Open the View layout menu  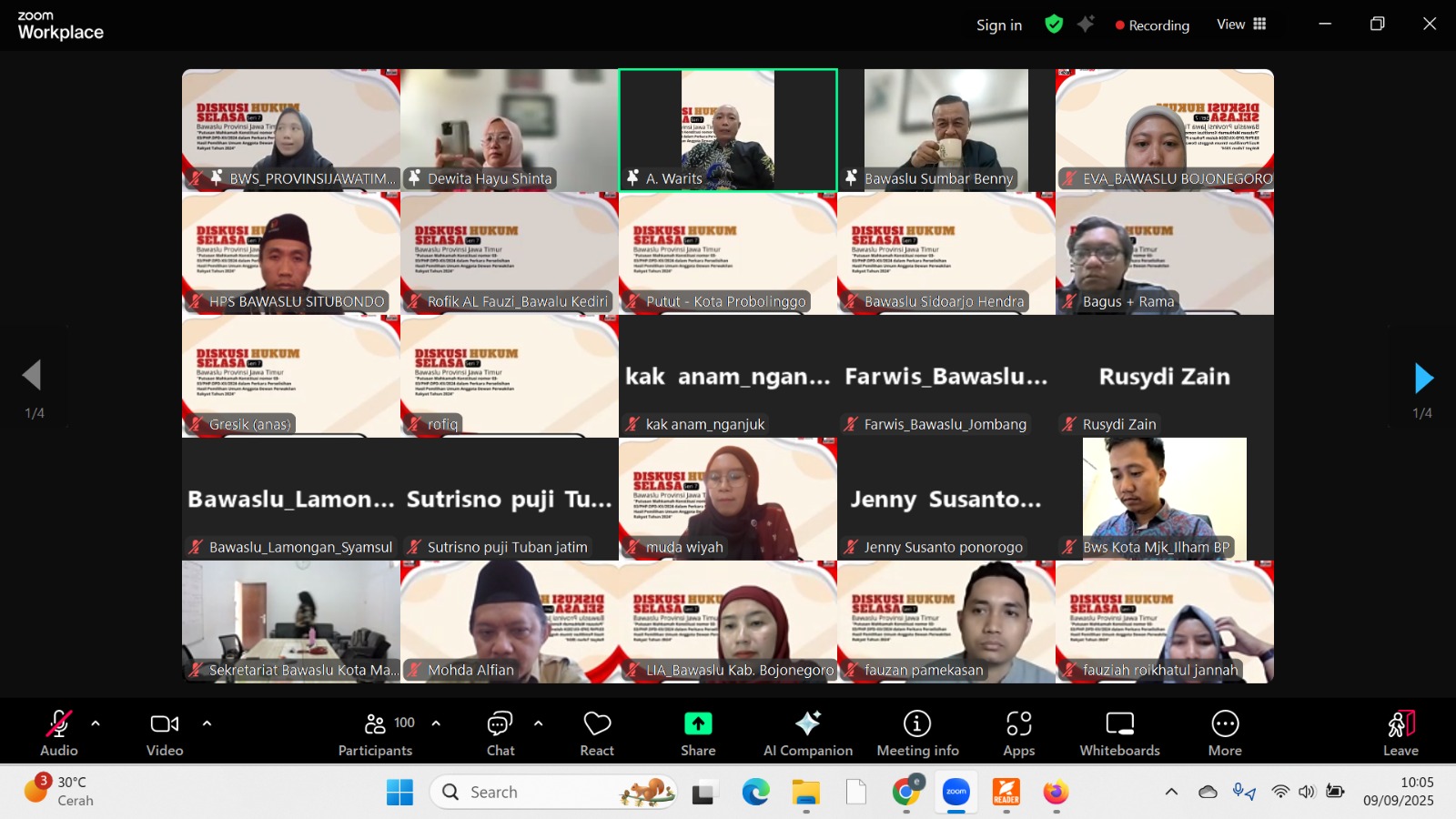pyautogui.click(x=1241, y=25)
